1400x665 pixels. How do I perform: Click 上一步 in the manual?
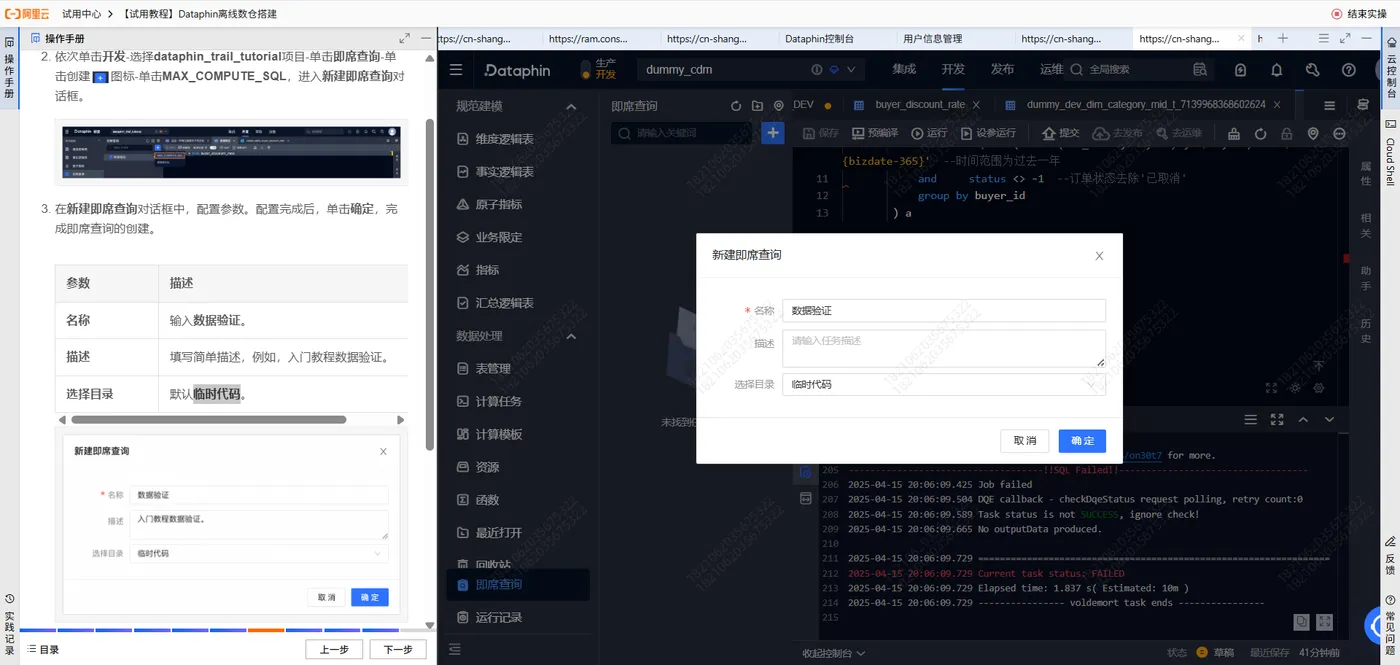pyautogui.click(x=334, y=649)
